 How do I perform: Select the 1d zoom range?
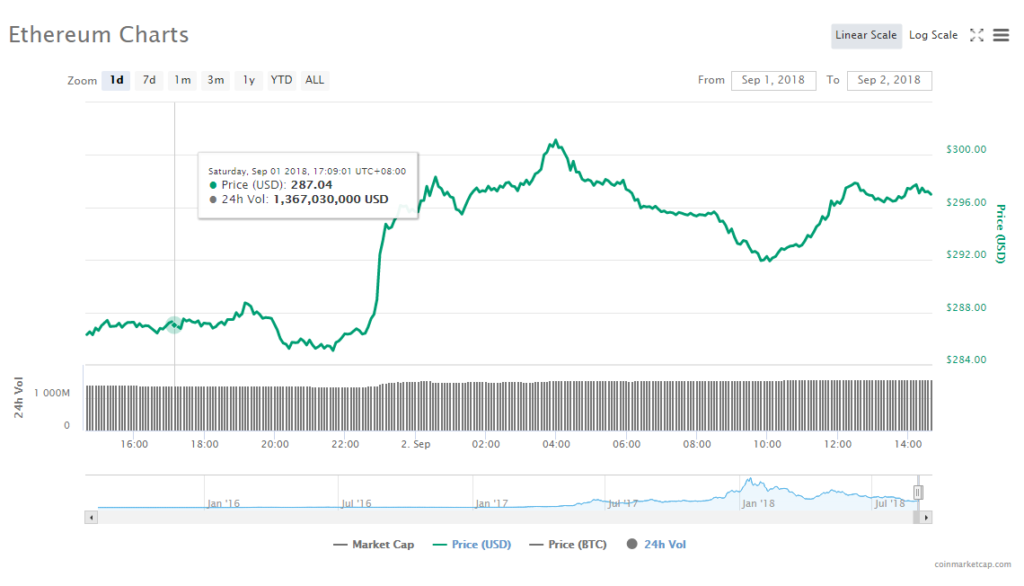[116, 80]
